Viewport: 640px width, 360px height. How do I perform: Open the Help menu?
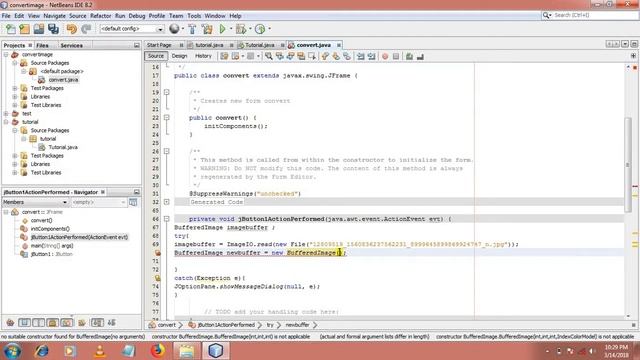[x=235, y=16]
